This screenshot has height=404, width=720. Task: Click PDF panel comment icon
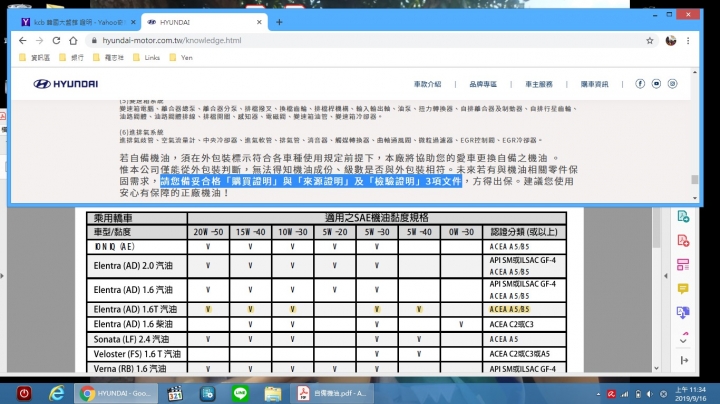tap(683, 288)
